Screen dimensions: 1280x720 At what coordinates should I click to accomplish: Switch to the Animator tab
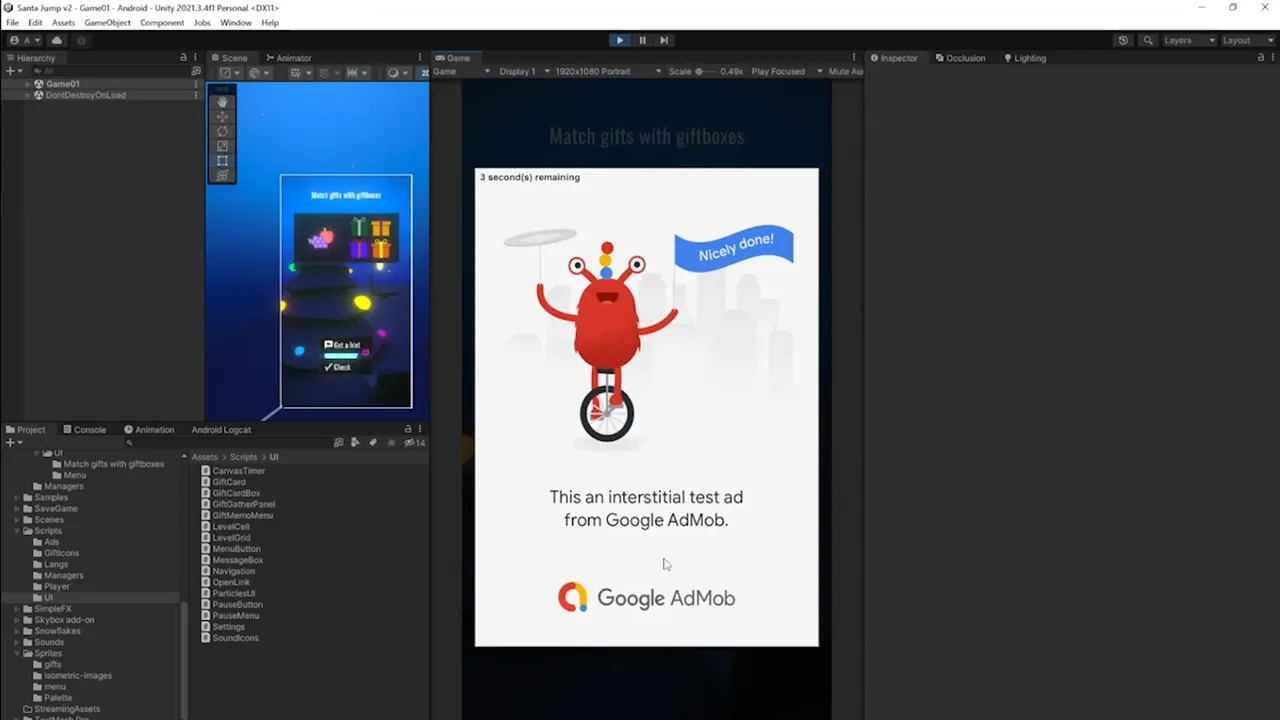(288, 58)
